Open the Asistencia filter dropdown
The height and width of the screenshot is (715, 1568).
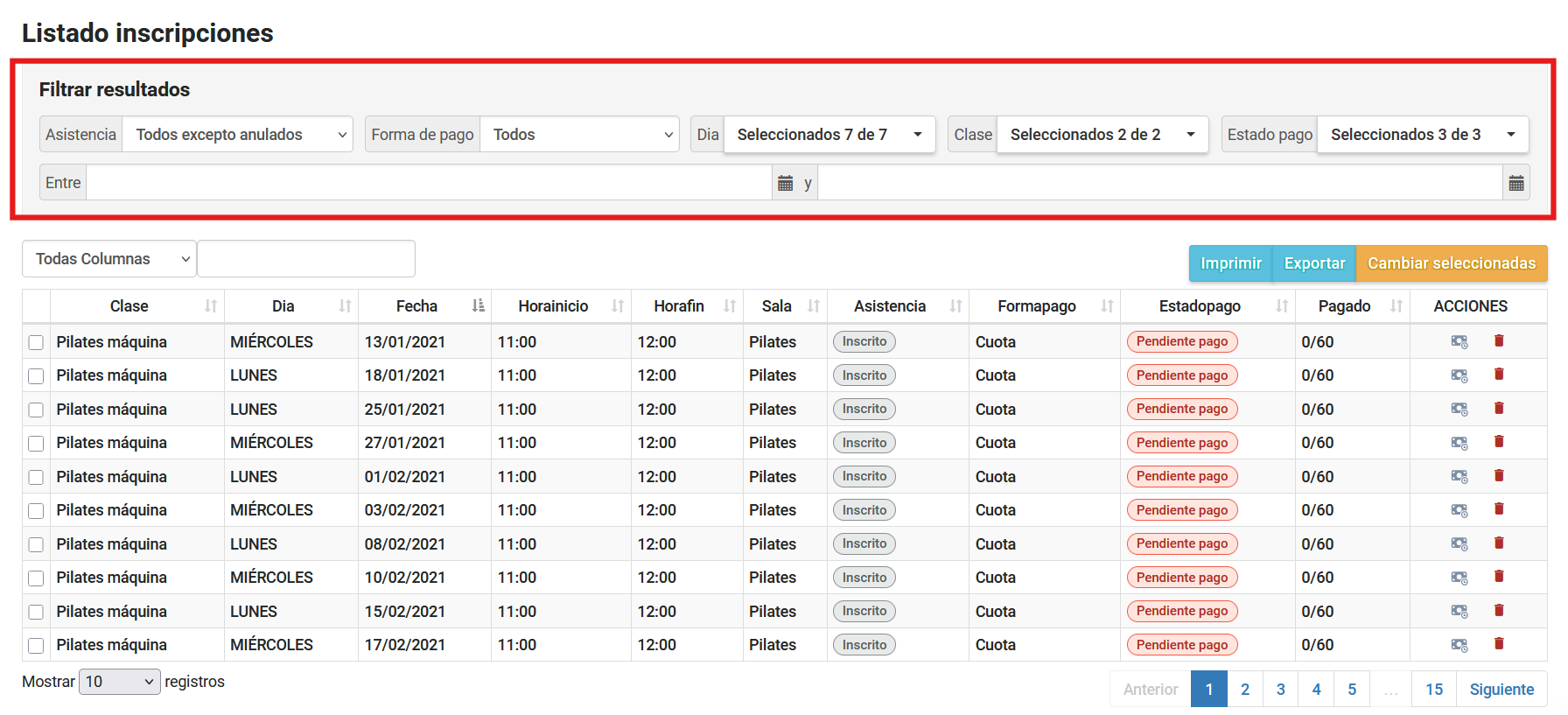(x=237, y=135)
